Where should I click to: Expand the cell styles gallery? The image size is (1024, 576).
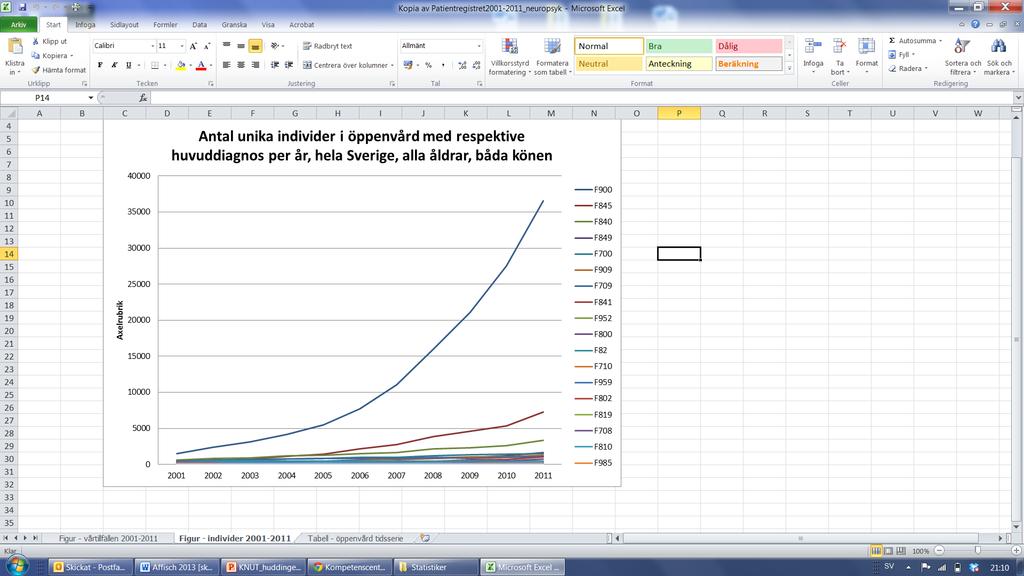pos(789,68)
